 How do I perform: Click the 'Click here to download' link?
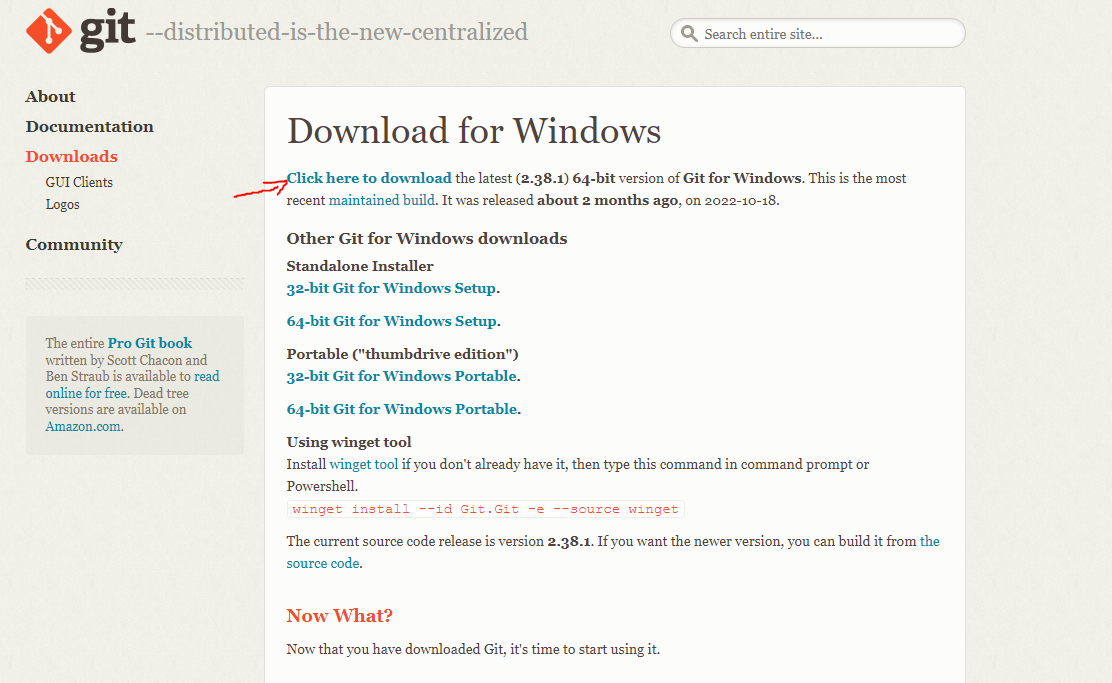369,178
